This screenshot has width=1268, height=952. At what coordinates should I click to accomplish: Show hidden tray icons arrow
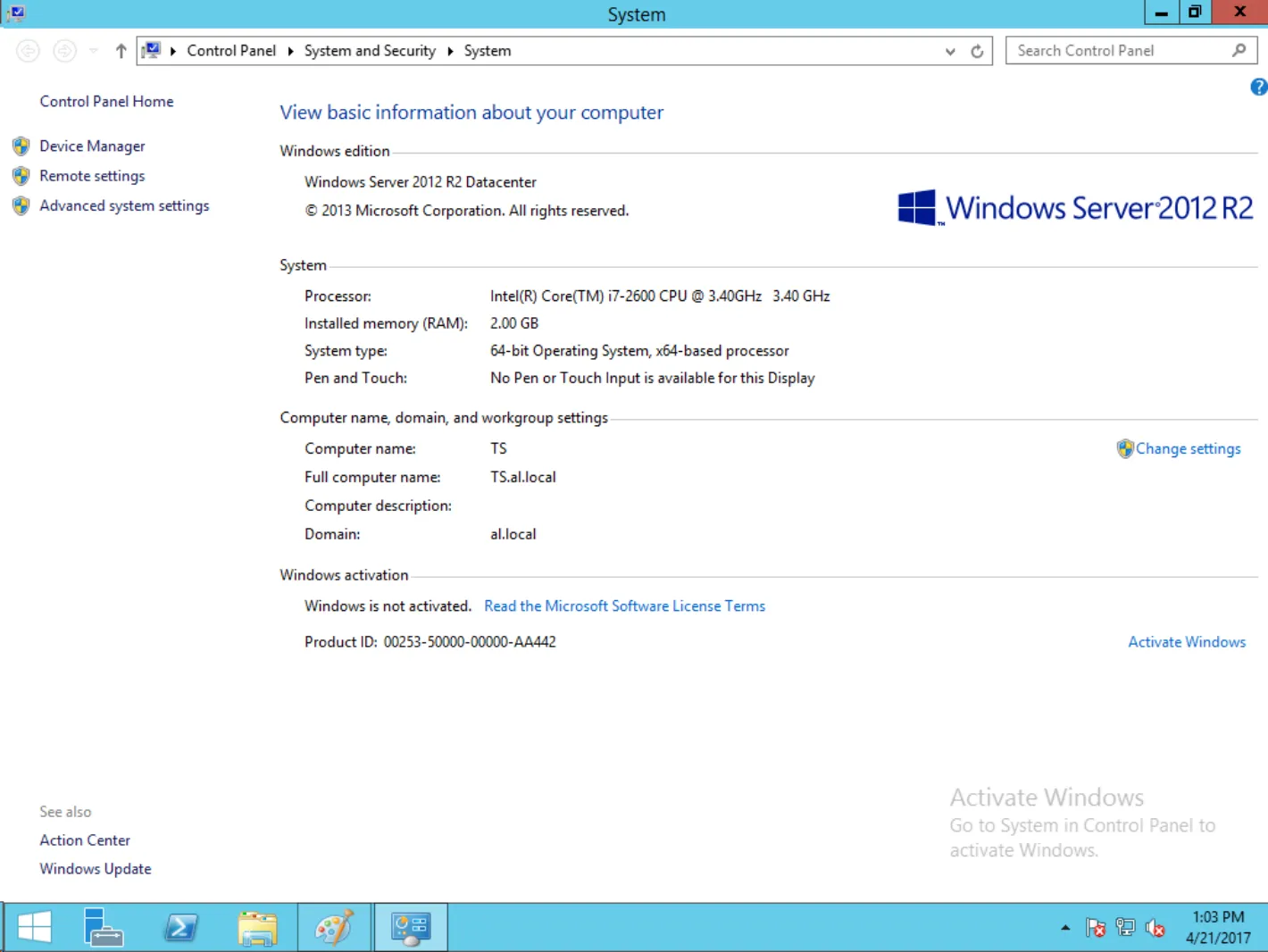tap(1065, 928)
